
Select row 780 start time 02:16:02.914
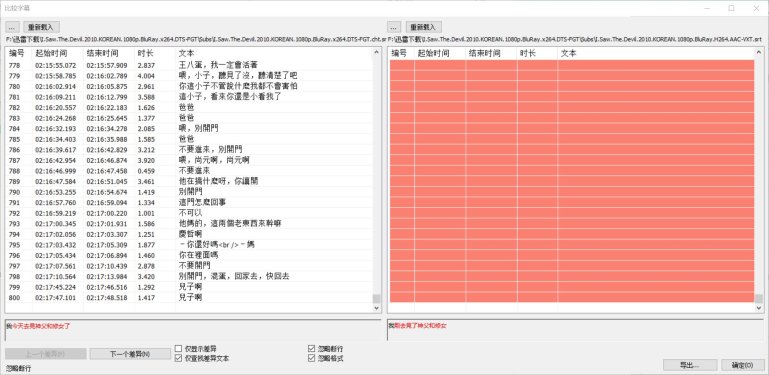click(55, 86)
